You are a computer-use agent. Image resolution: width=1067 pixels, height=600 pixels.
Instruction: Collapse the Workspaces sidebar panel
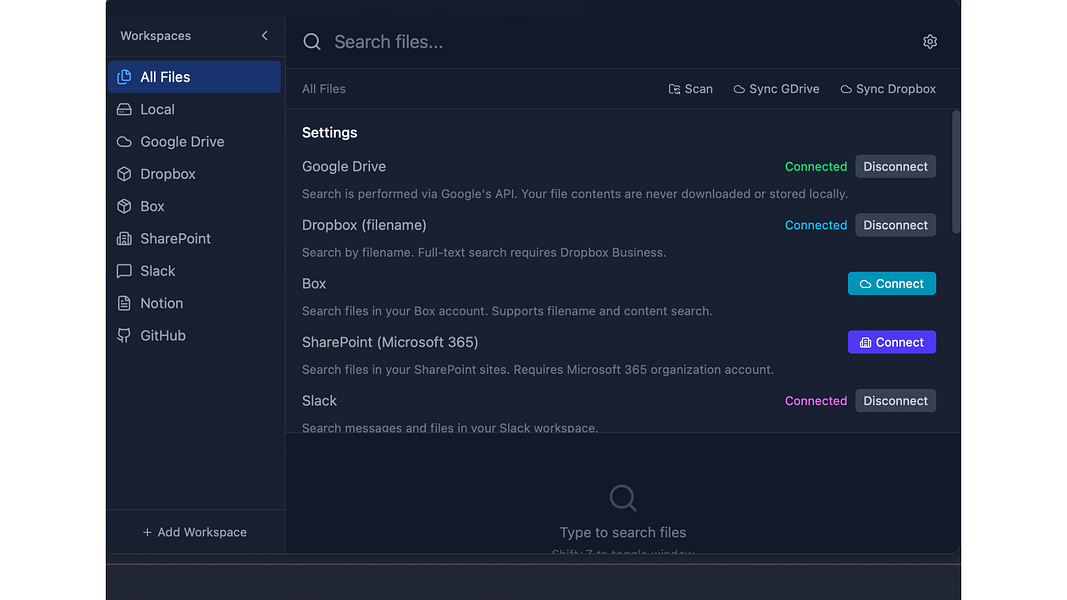click(264, 34)
